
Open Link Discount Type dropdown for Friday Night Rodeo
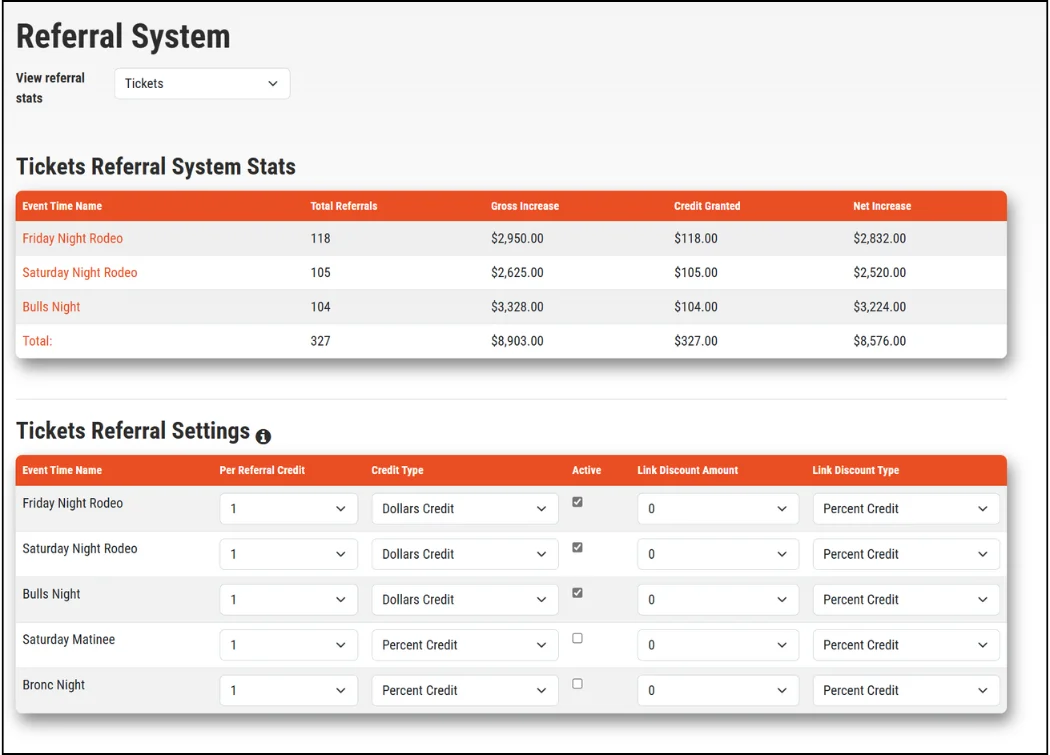(906, 509)
